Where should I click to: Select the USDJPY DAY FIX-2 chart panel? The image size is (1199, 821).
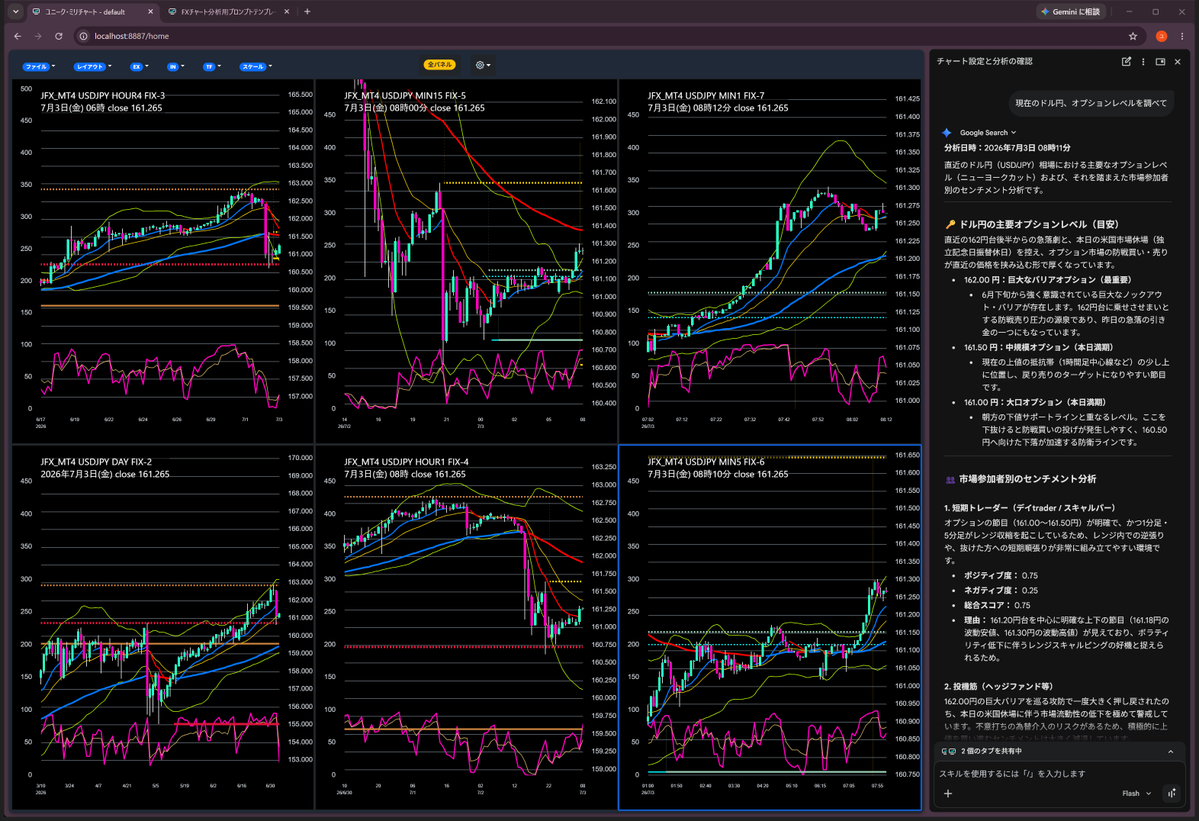(162, 628)
